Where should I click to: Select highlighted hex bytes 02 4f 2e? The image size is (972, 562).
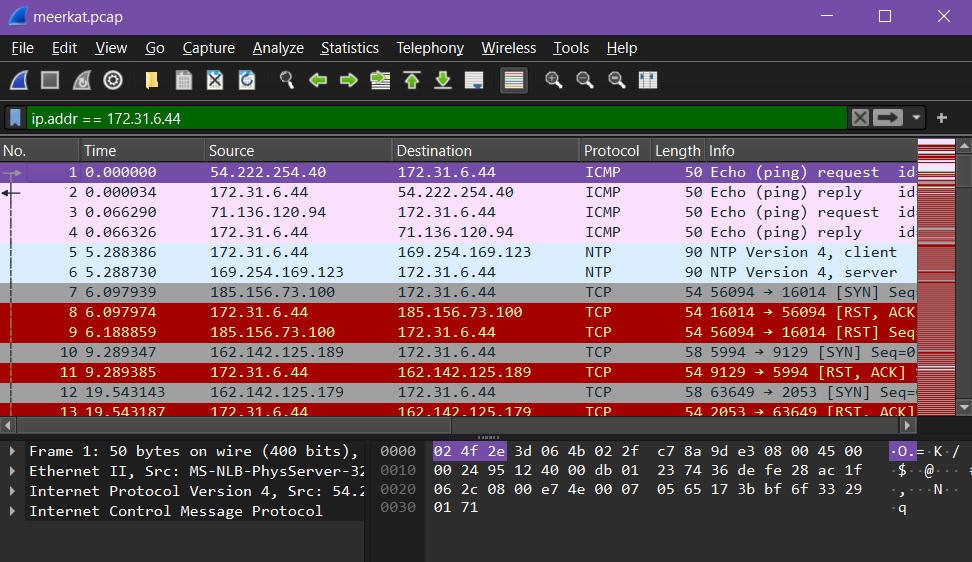point(469,451)
